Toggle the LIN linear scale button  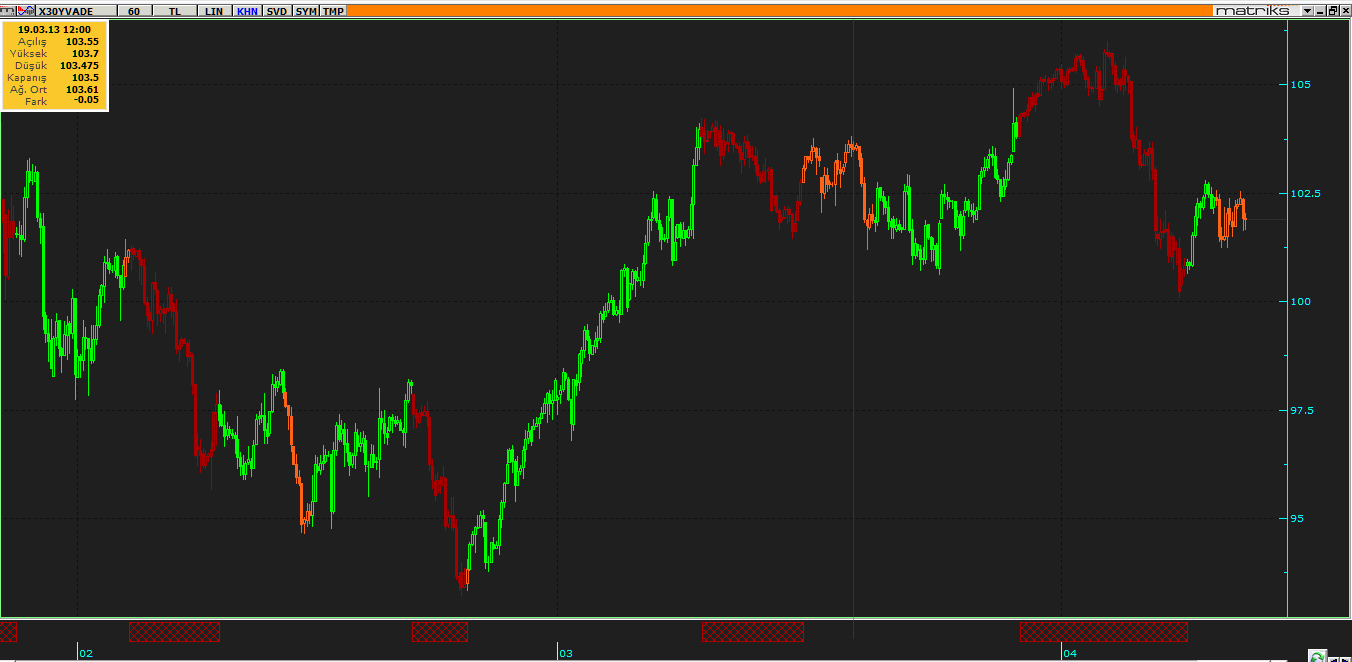pos(214,11)
